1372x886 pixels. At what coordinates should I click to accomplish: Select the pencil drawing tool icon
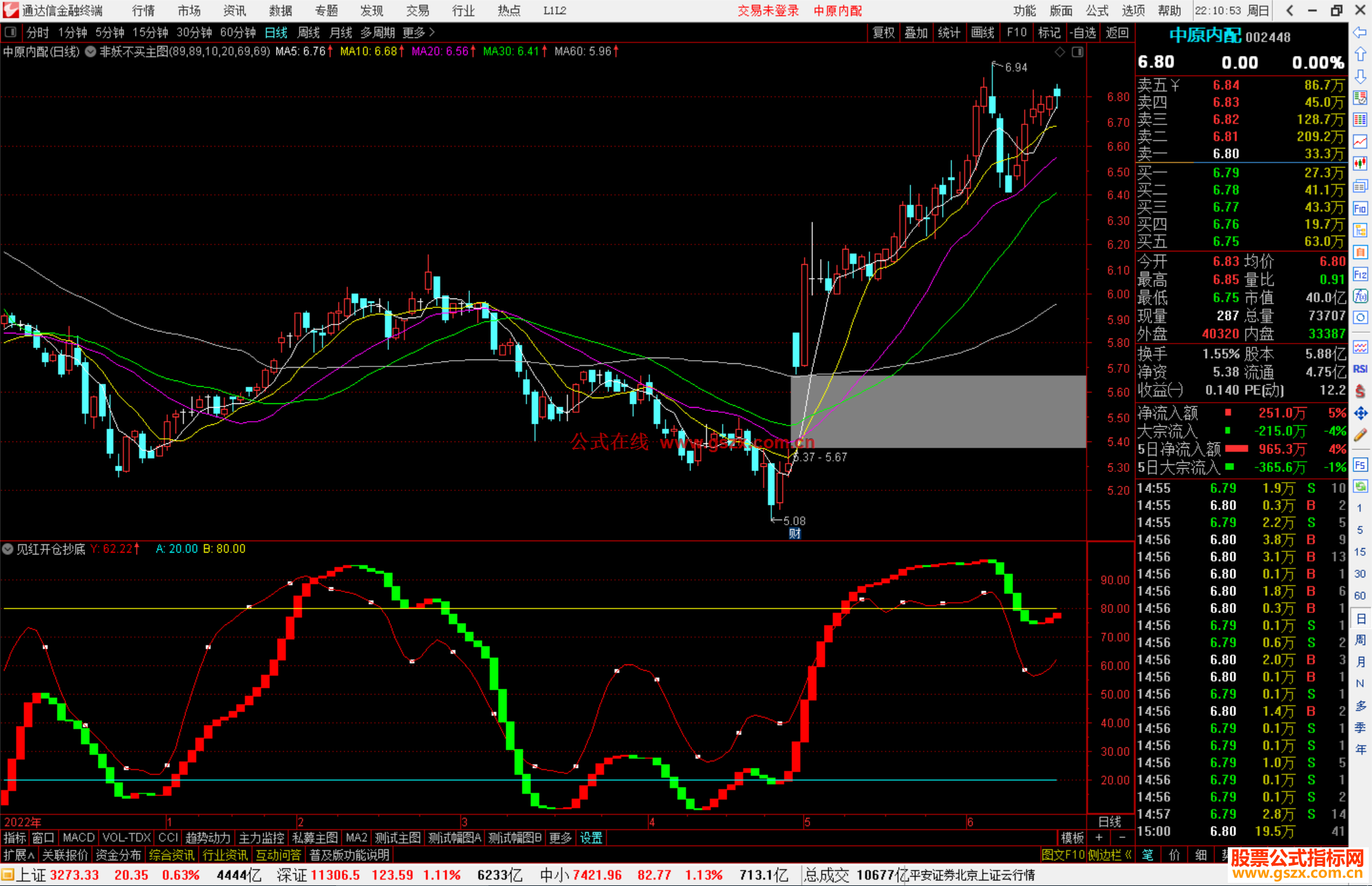(1359, 436)
